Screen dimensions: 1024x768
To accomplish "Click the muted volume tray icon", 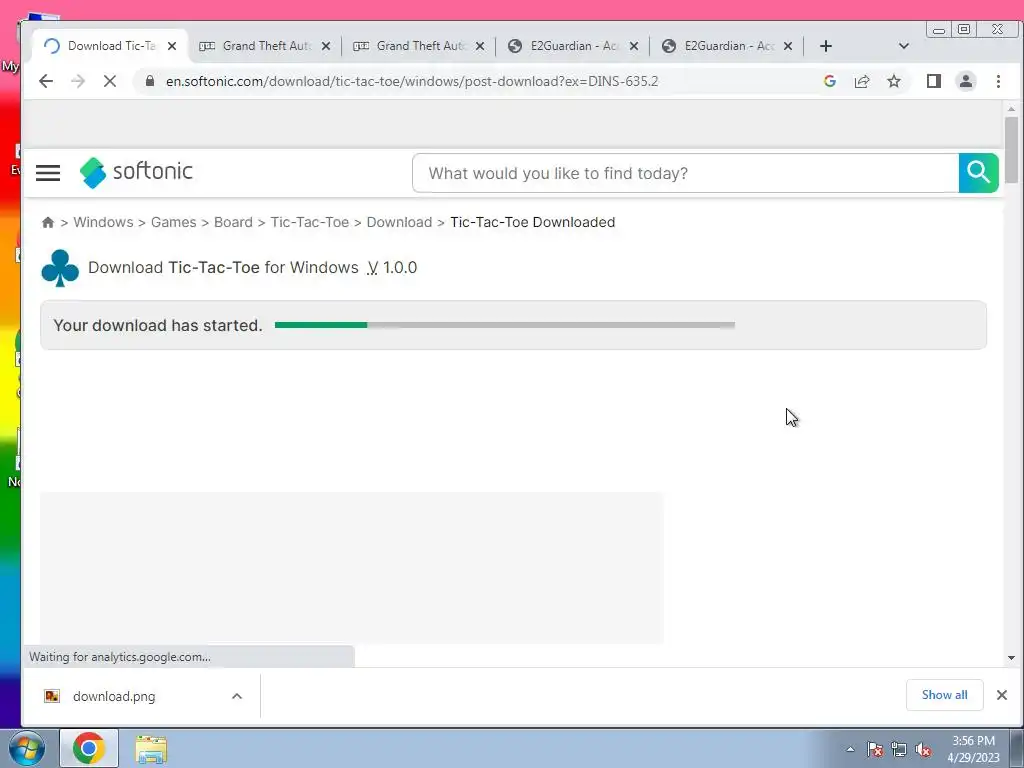I will coord(923,750).
